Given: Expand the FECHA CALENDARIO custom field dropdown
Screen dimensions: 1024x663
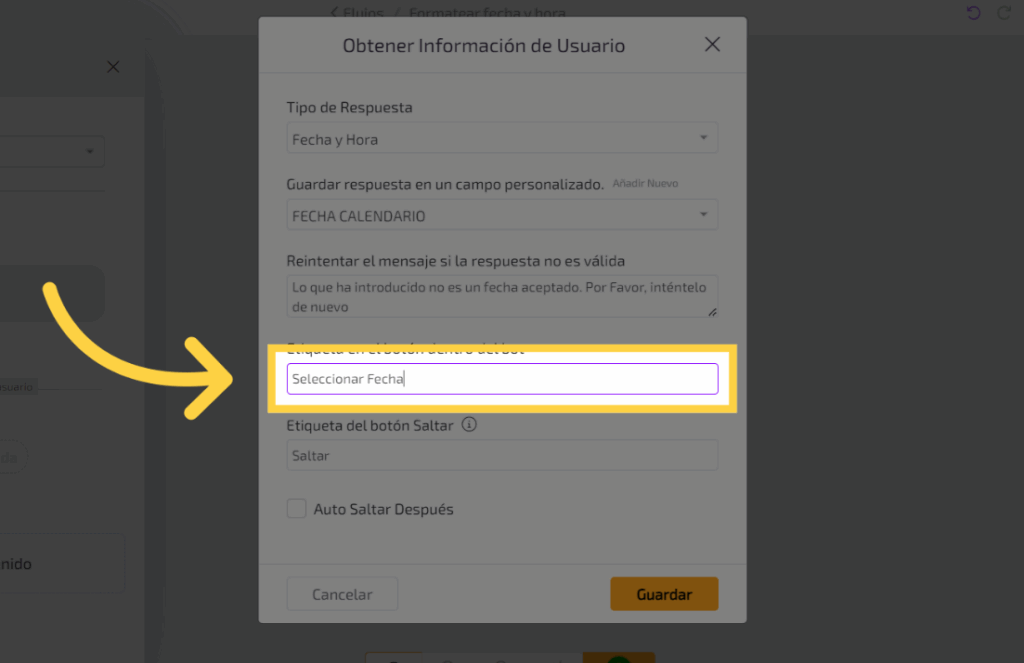Looking at the screenshot, I should (x=502, y=215).
